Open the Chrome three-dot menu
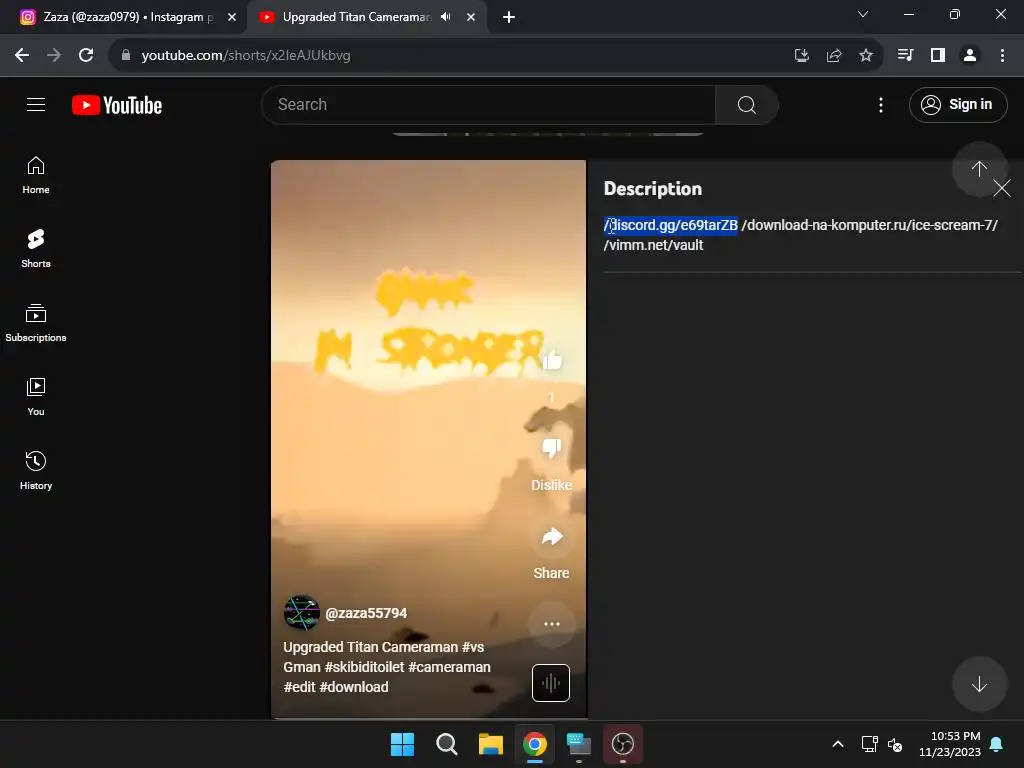The image size is (1024, 768). [1002, 56]
